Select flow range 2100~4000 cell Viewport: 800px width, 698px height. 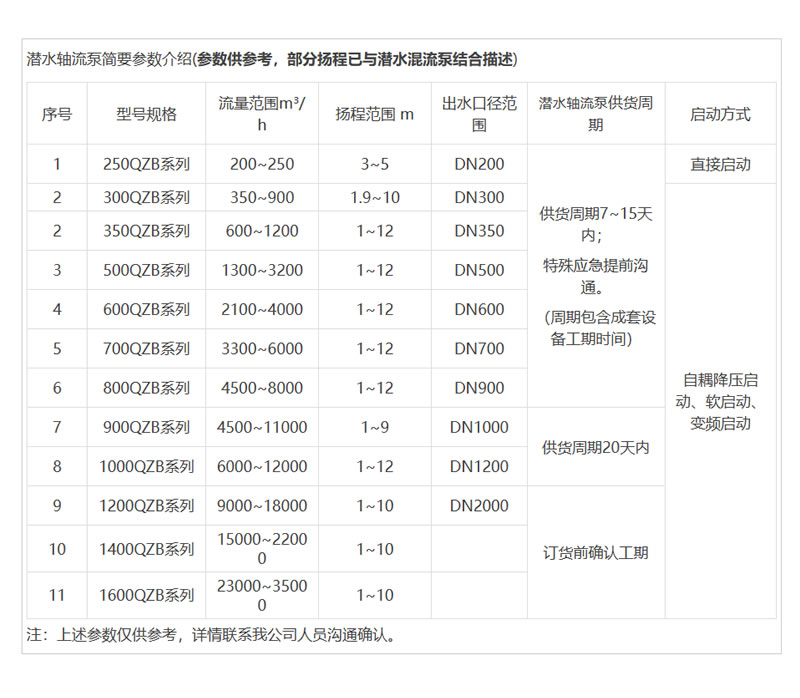click(x=262, y=310)
